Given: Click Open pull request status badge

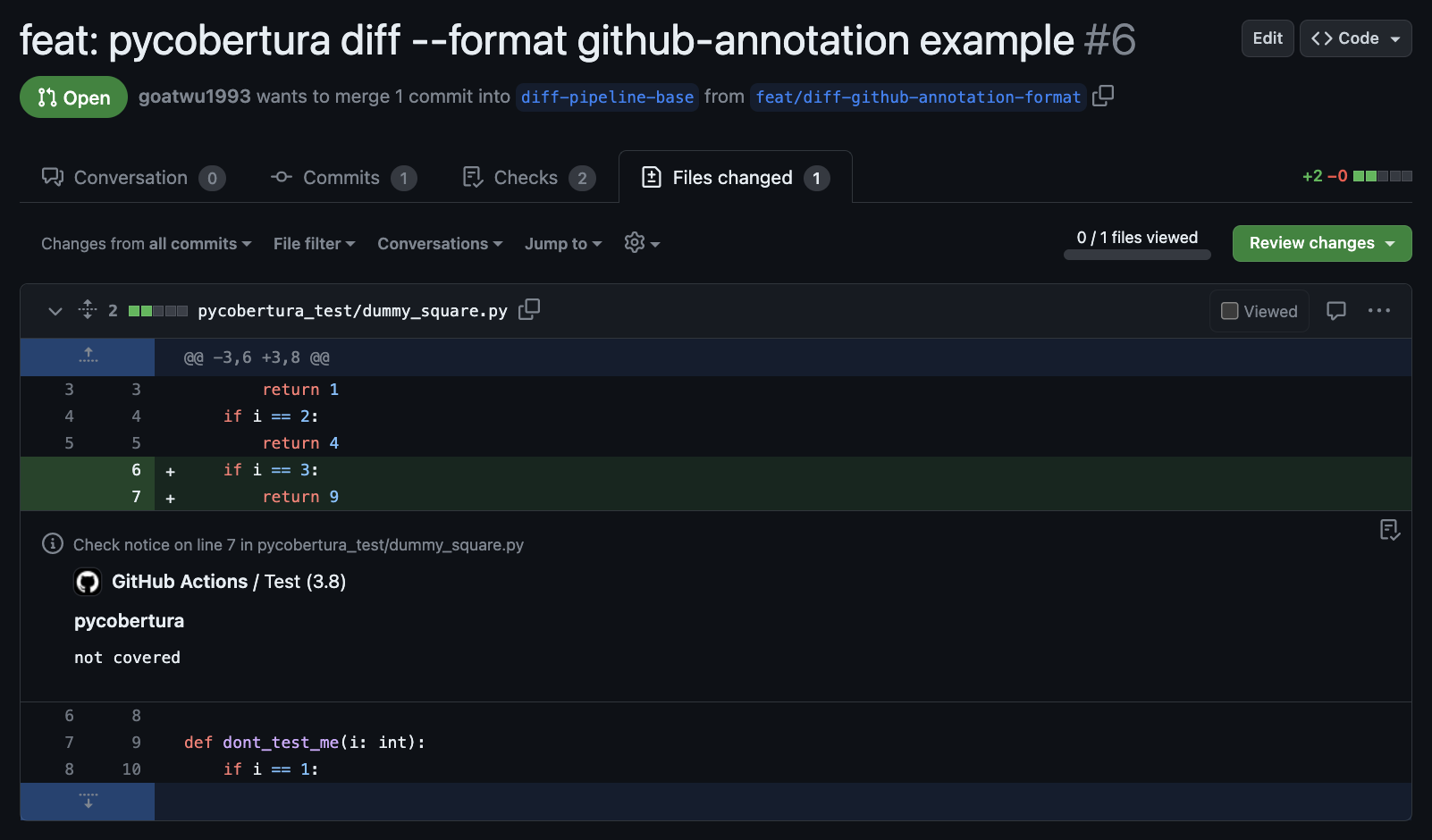Looking at the screenshot, I should pyautogui.click(x=73, y=97).
